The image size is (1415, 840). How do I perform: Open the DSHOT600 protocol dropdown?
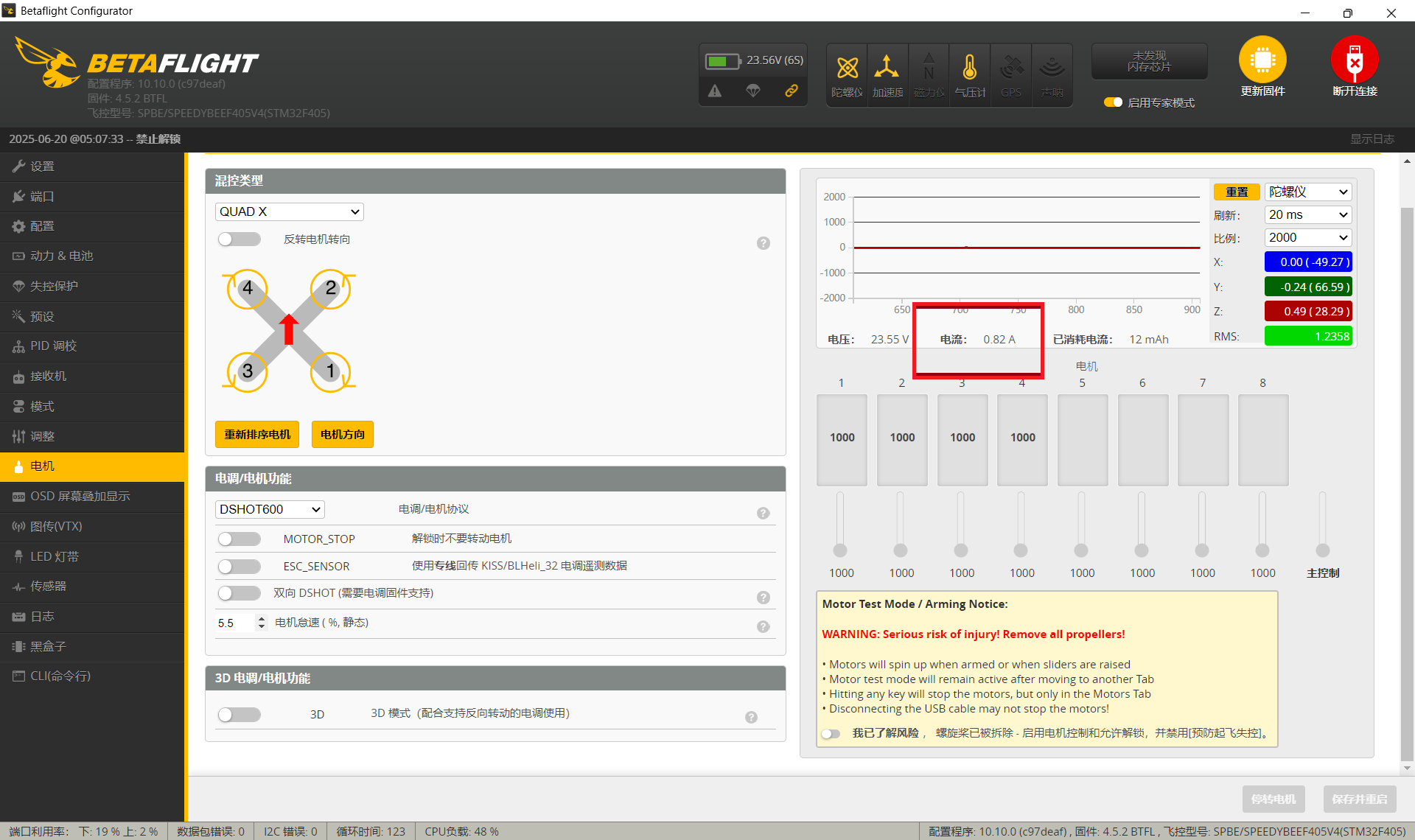coord(270,509)
